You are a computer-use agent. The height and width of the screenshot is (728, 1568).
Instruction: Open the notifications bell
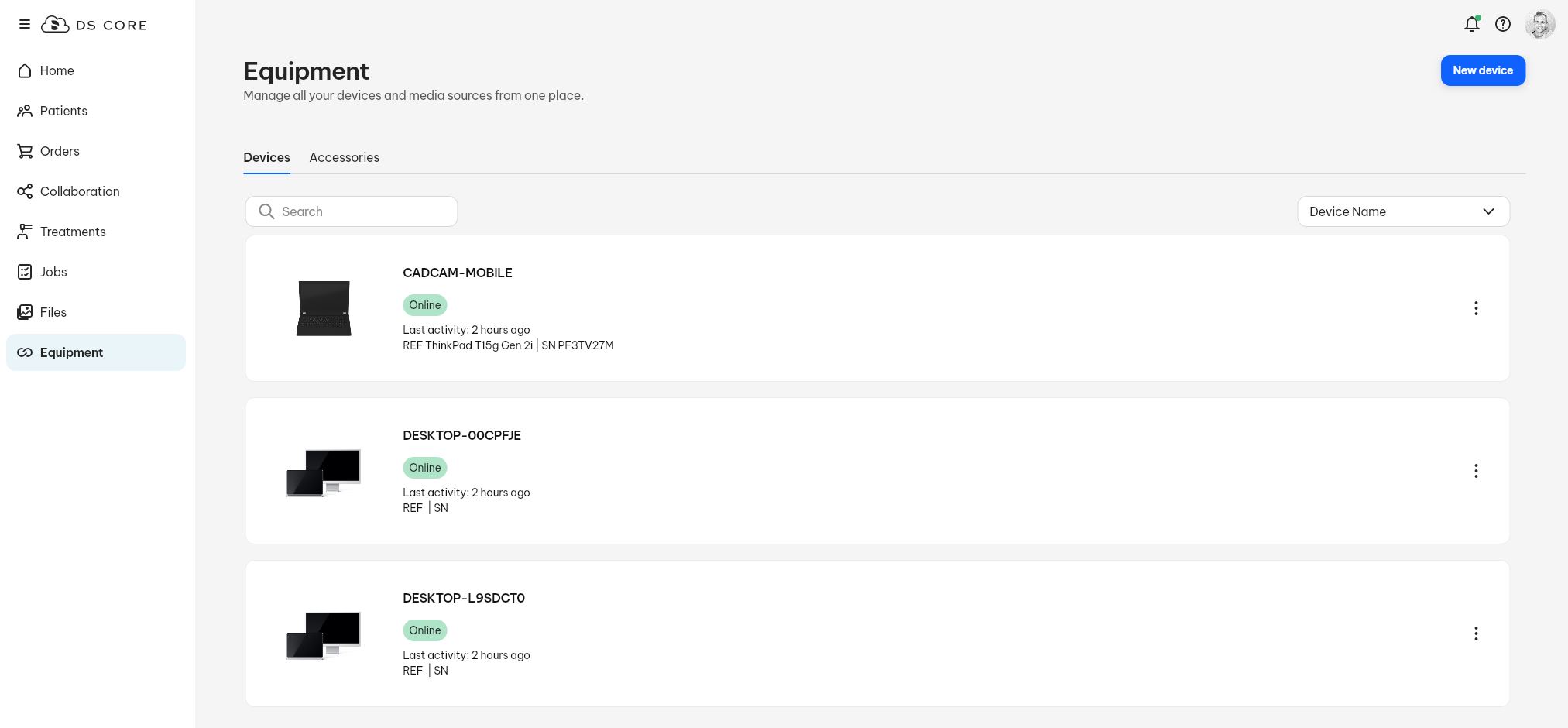(1472, 24)
